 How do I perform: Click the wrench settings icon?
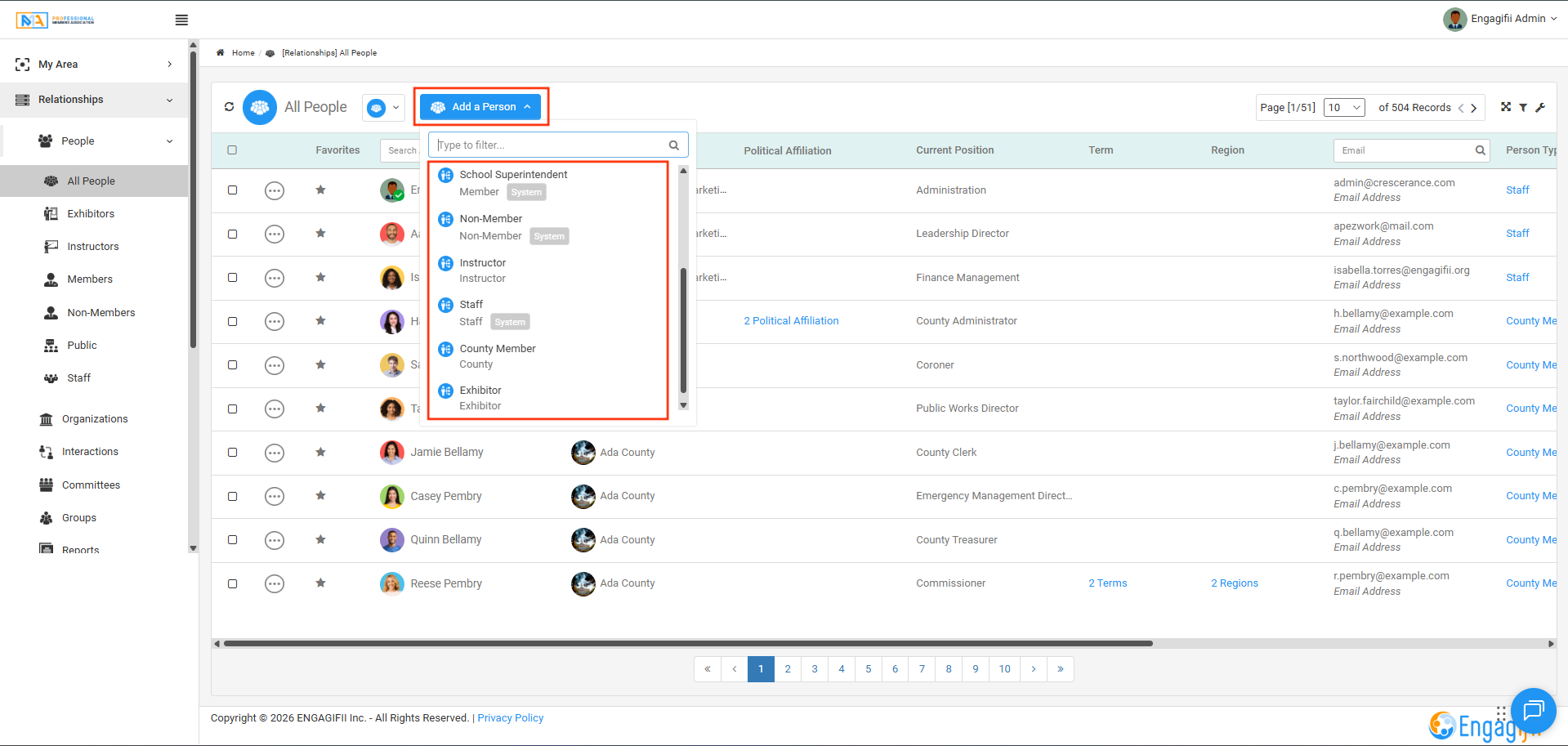coord(1540,107)
